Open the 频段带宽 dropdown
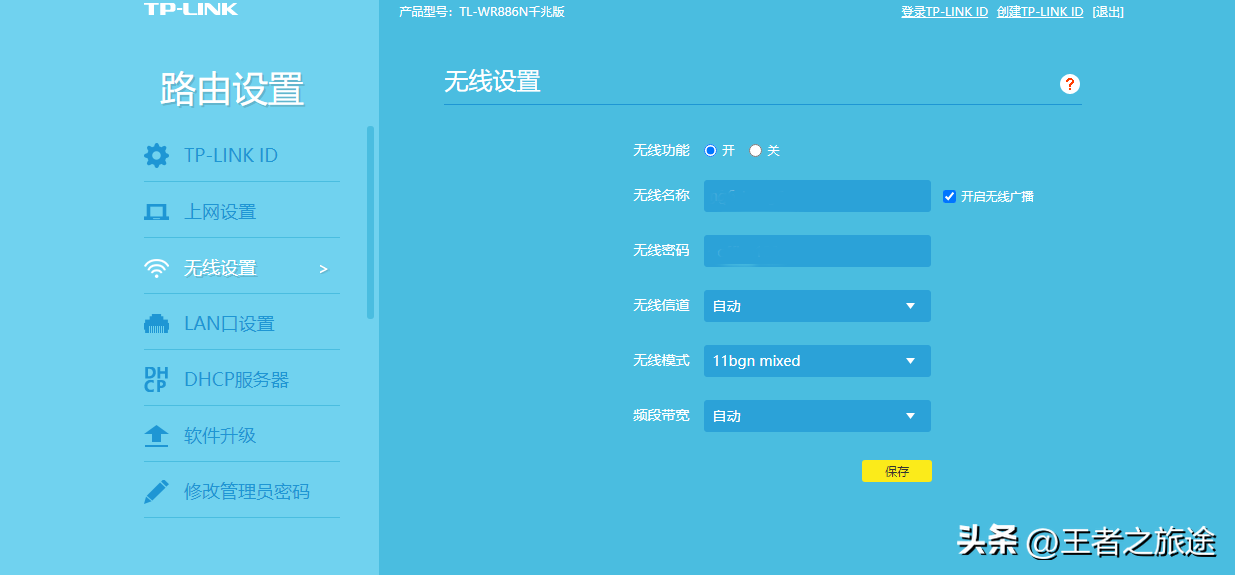1235x575 pixels. click(x=817, y=416)
